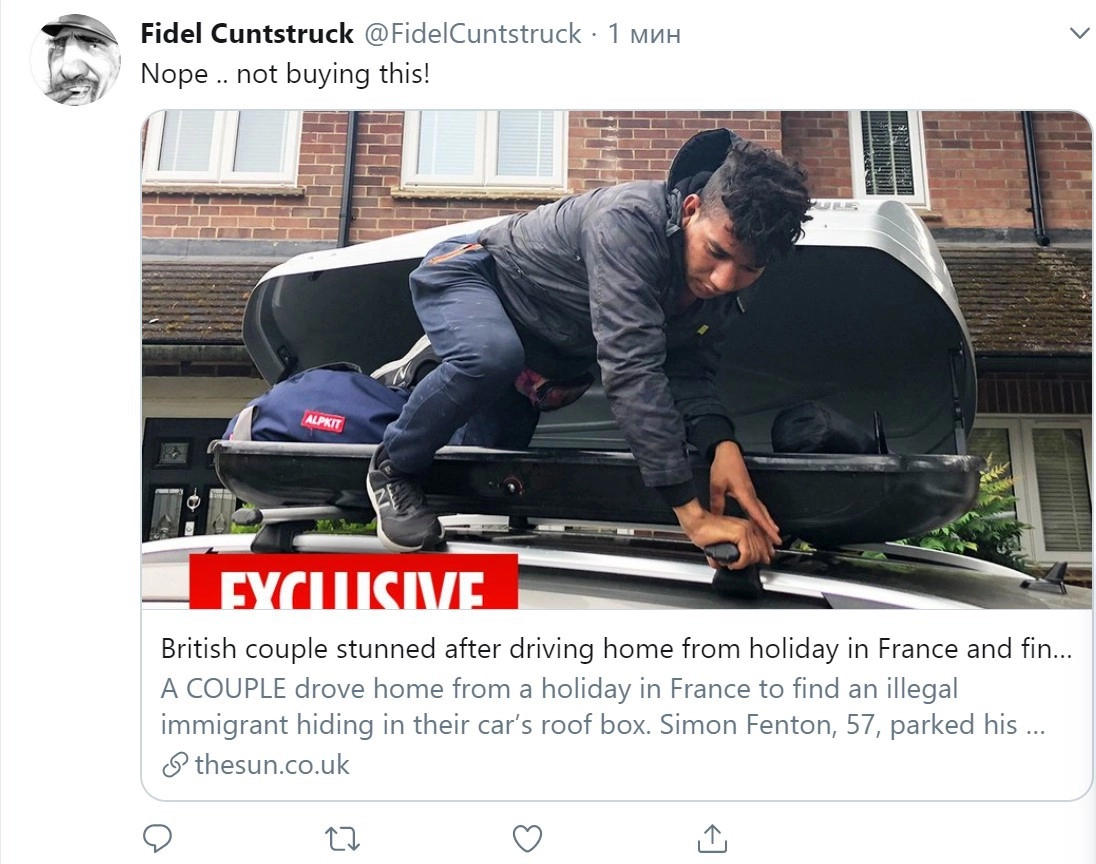Viewport: 1096px width, 864px height.
Task: Click the "1 мин" tweet timestamp
Action: pos(644,34)
